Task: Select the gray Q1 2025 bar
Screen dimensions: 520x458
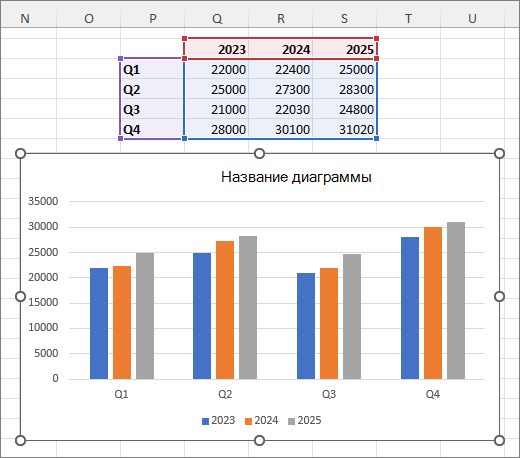Action: [x=145, y=316]
